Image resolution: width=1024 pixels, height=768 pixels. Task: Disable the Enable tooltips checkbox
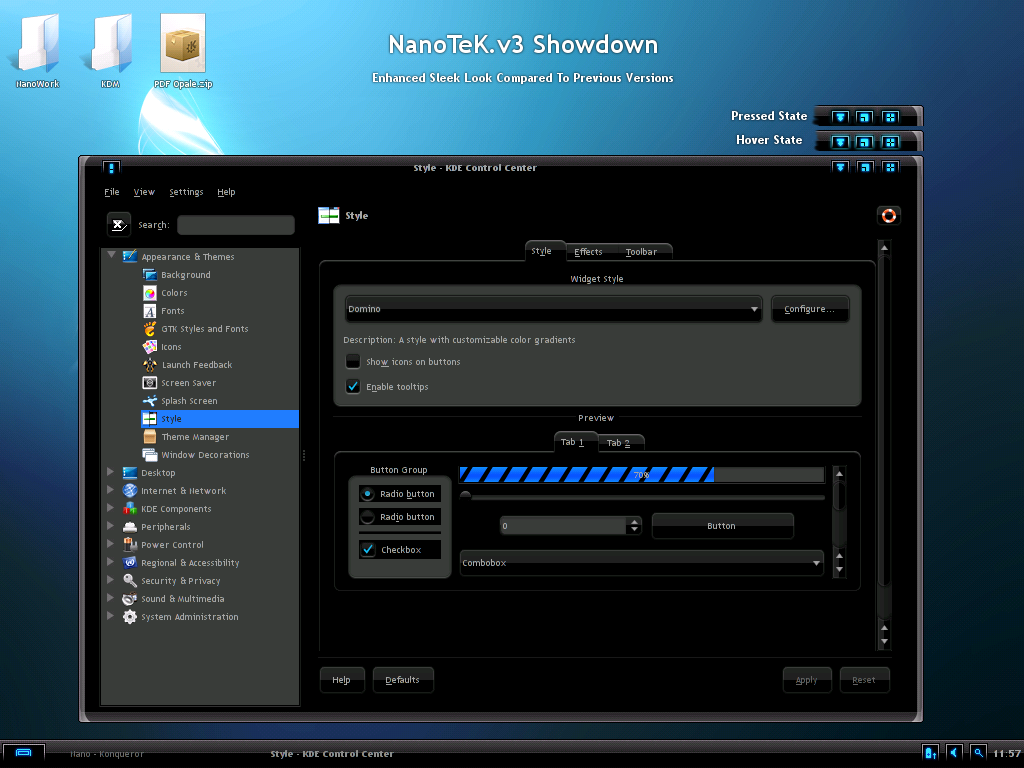click(x=353, y=387)
